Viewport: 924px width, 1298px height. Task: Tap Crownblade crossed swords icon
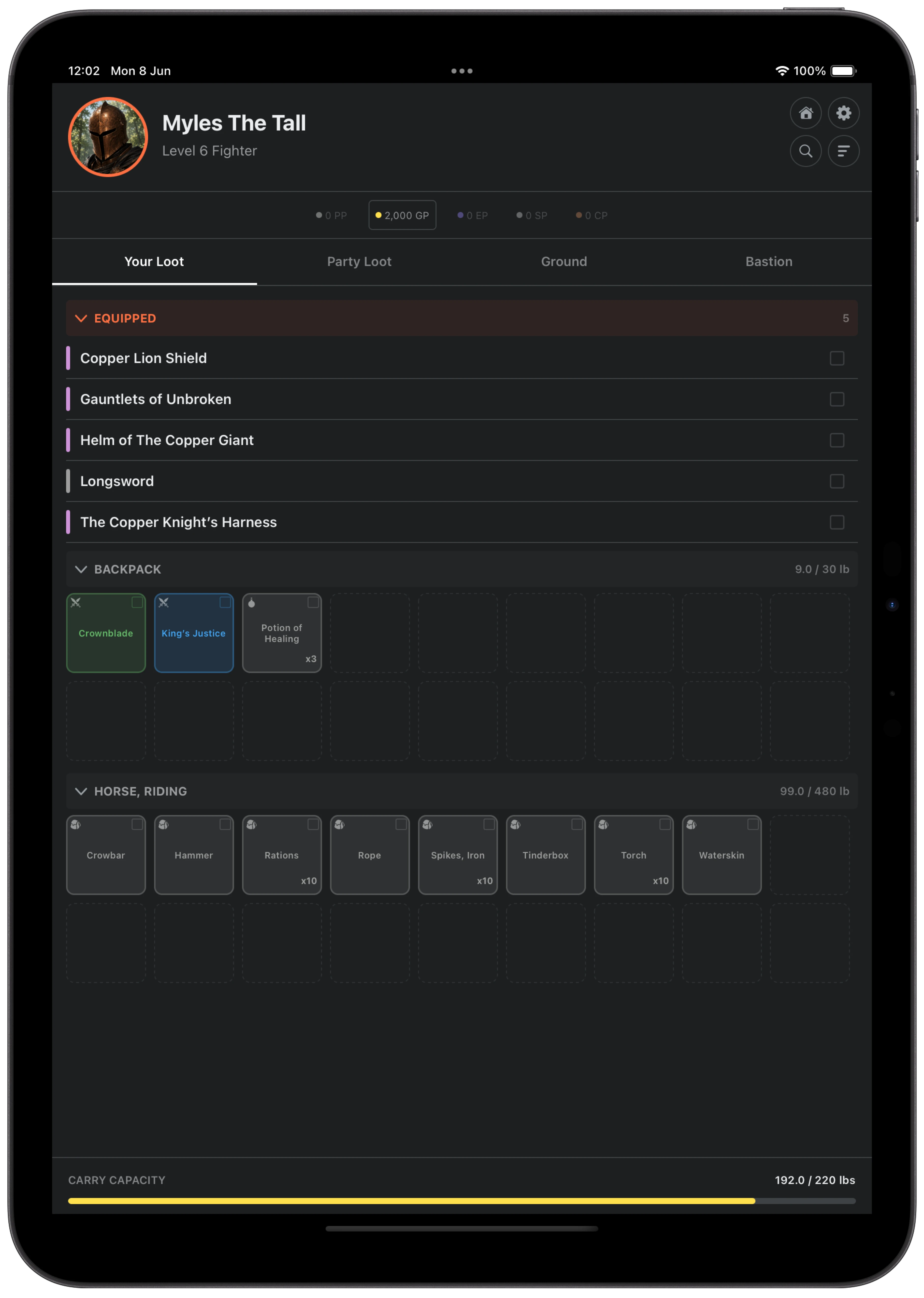pos(76,603)
